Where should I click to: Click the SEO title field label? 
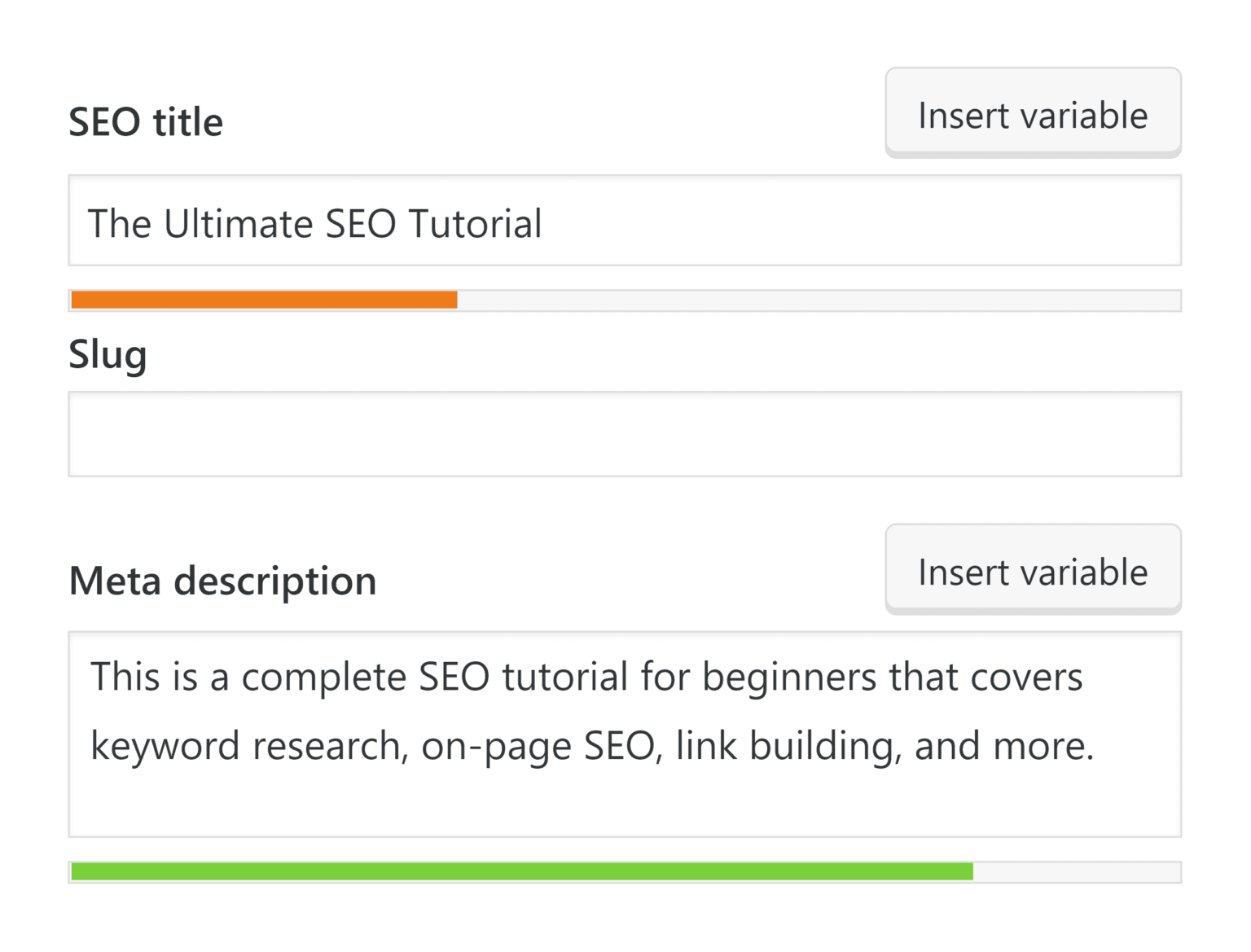[147, 121]
